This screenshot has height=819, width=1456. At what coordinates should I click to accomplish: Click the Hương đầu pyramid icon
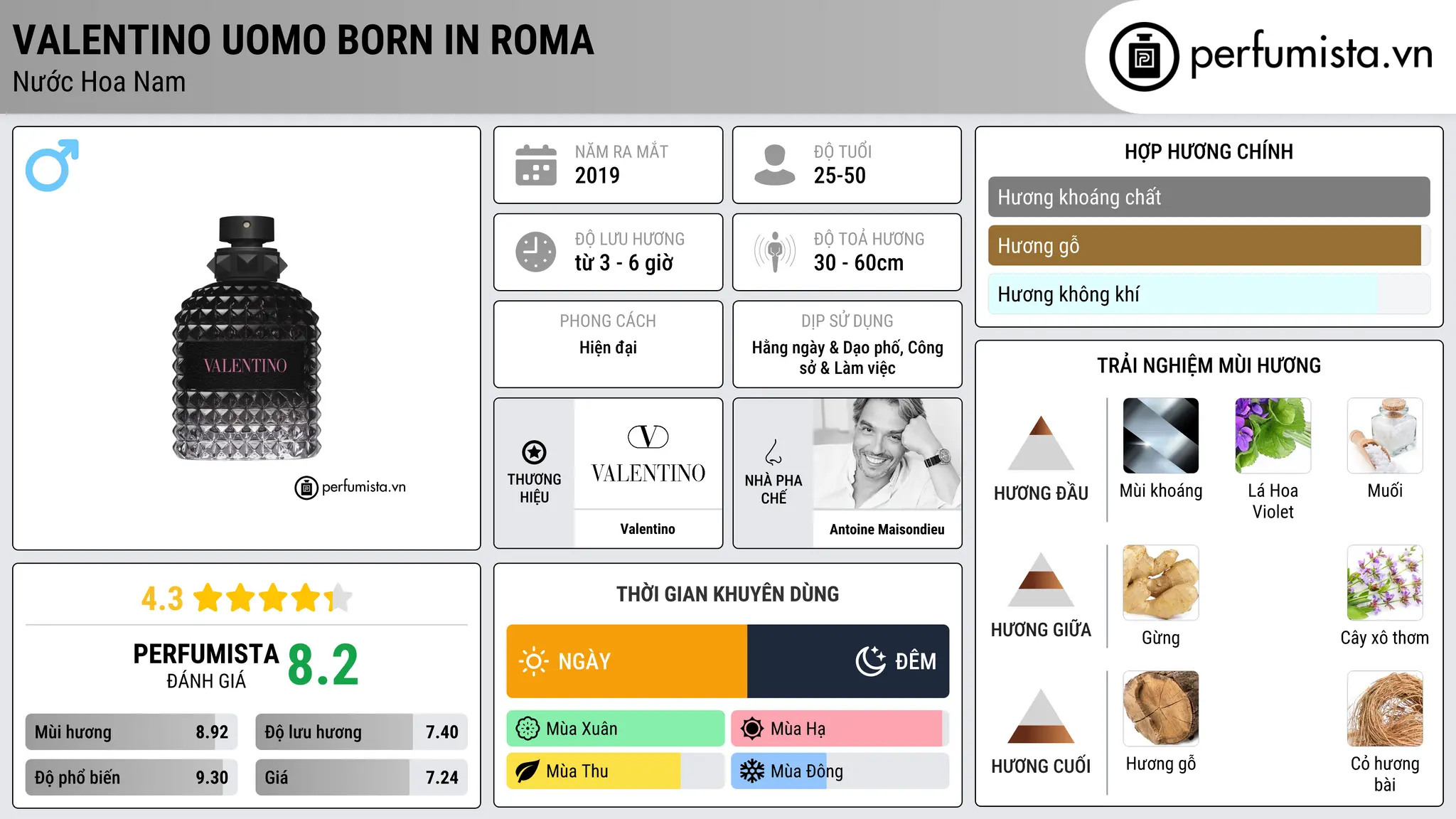pos(1042,443)
